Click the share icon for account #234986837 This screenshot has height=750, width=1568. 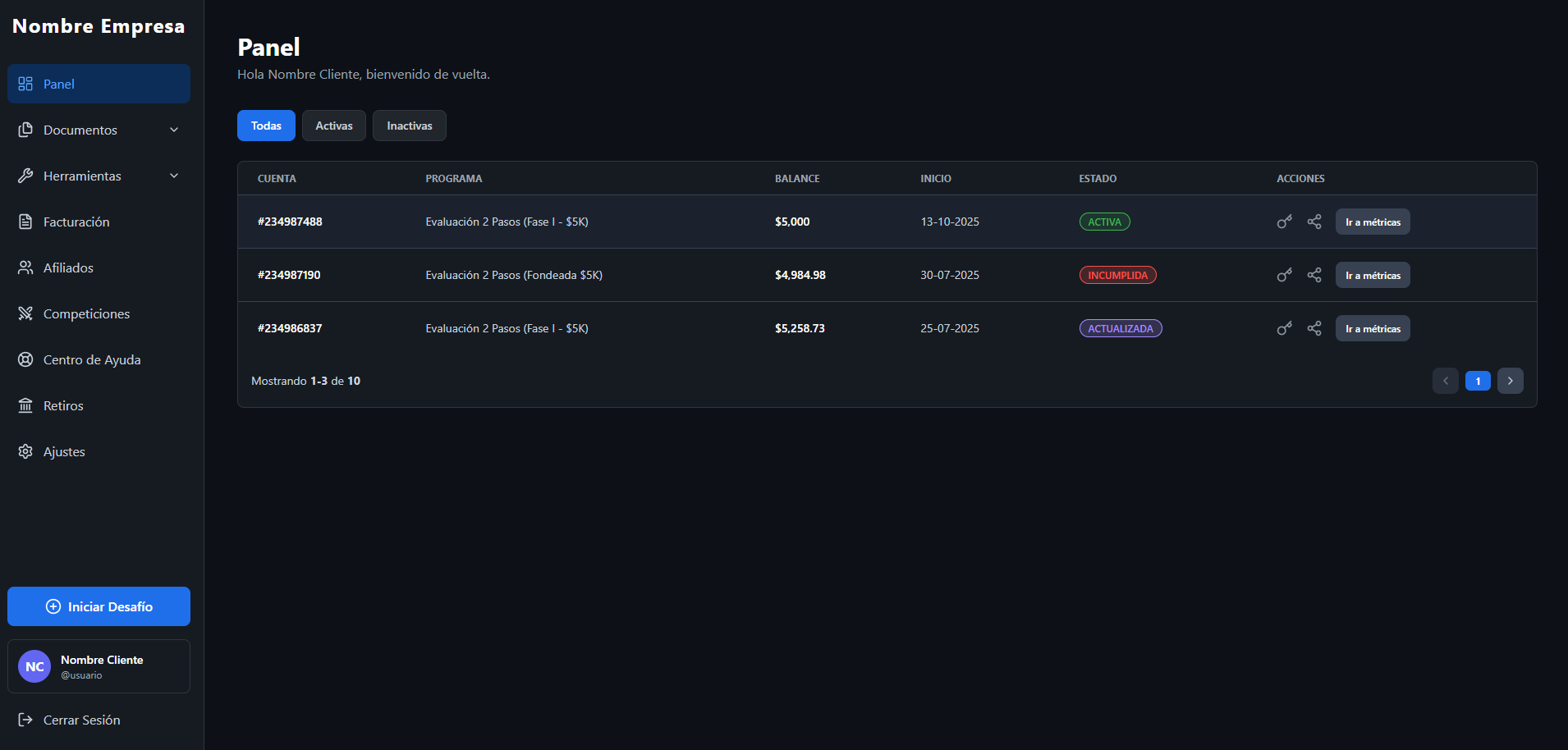tap(1314, 328)
